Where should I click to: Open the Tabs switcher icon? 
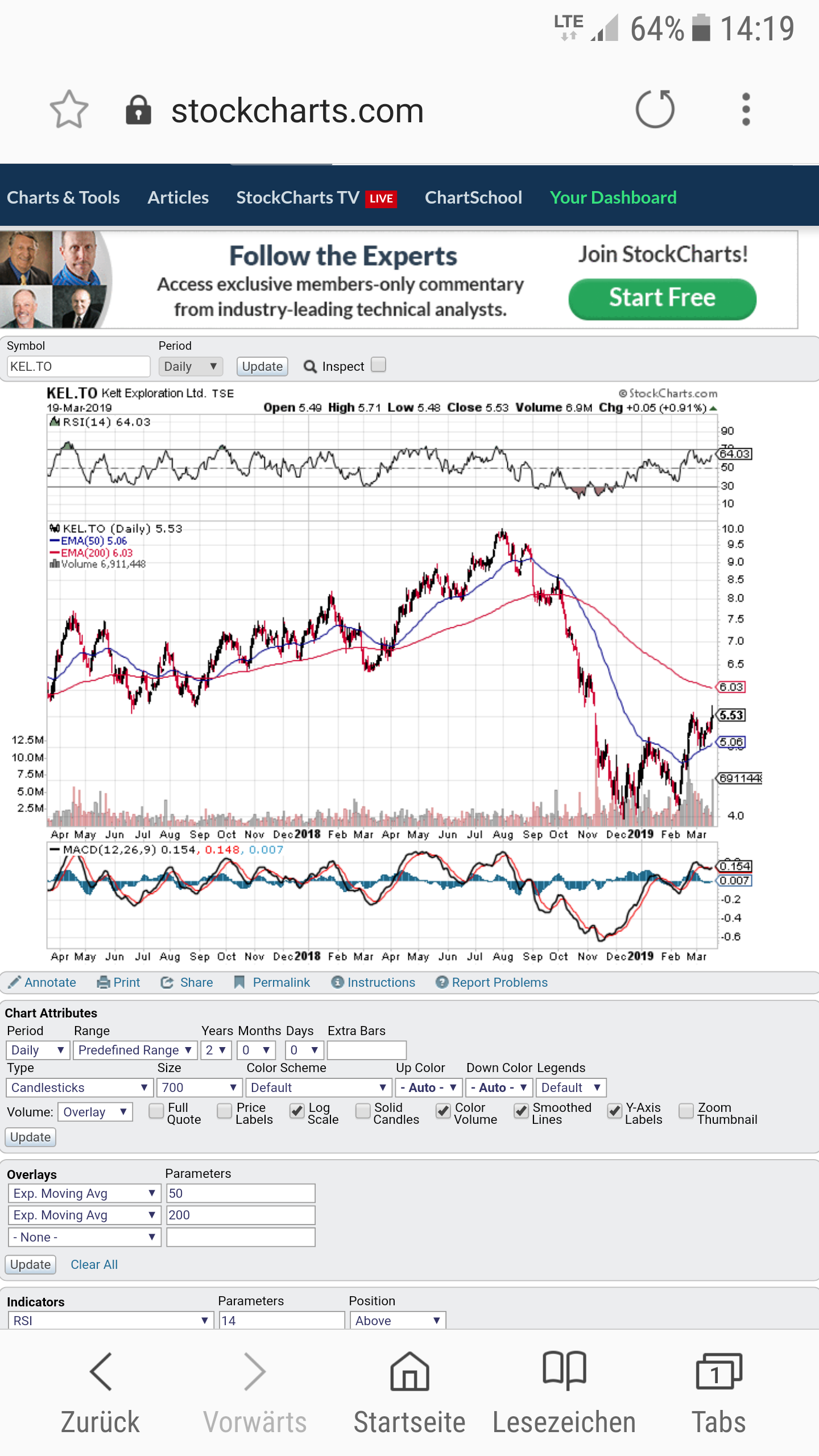pos(719,1372)
